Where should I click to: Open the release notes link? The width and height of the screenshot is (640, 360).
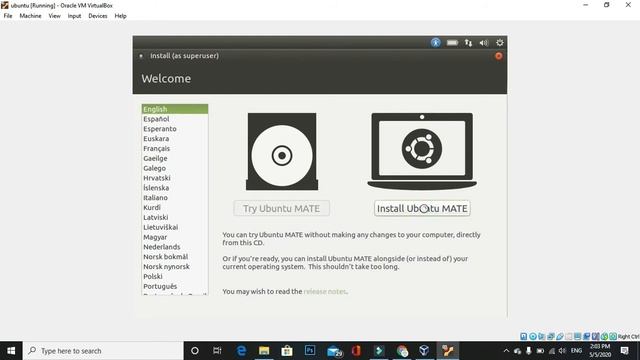tap(325, 291)
